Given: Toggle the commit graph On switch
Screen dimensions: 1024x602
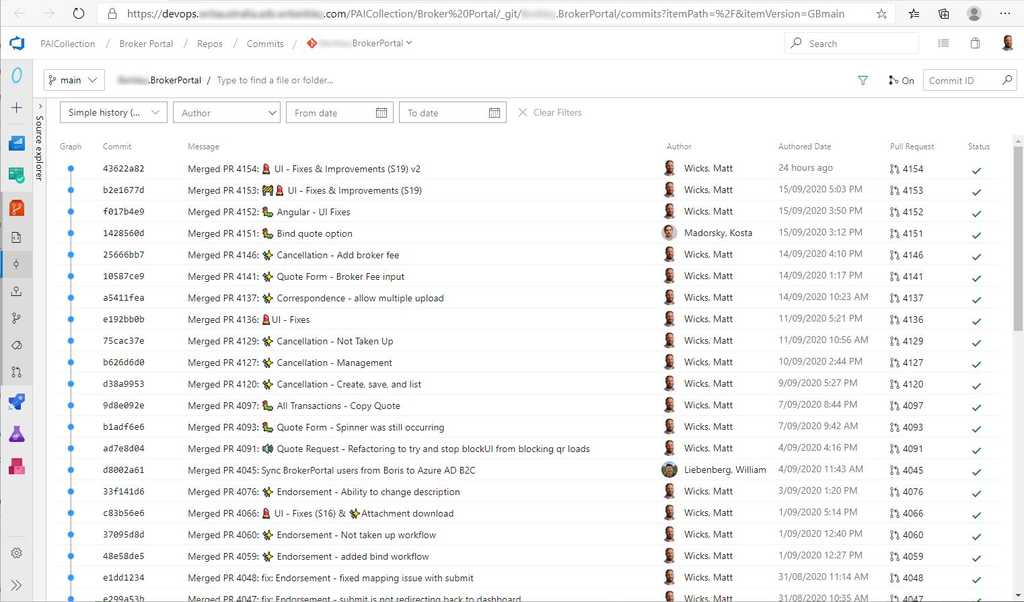Looking at the screenshot, I should coord(903,80).
